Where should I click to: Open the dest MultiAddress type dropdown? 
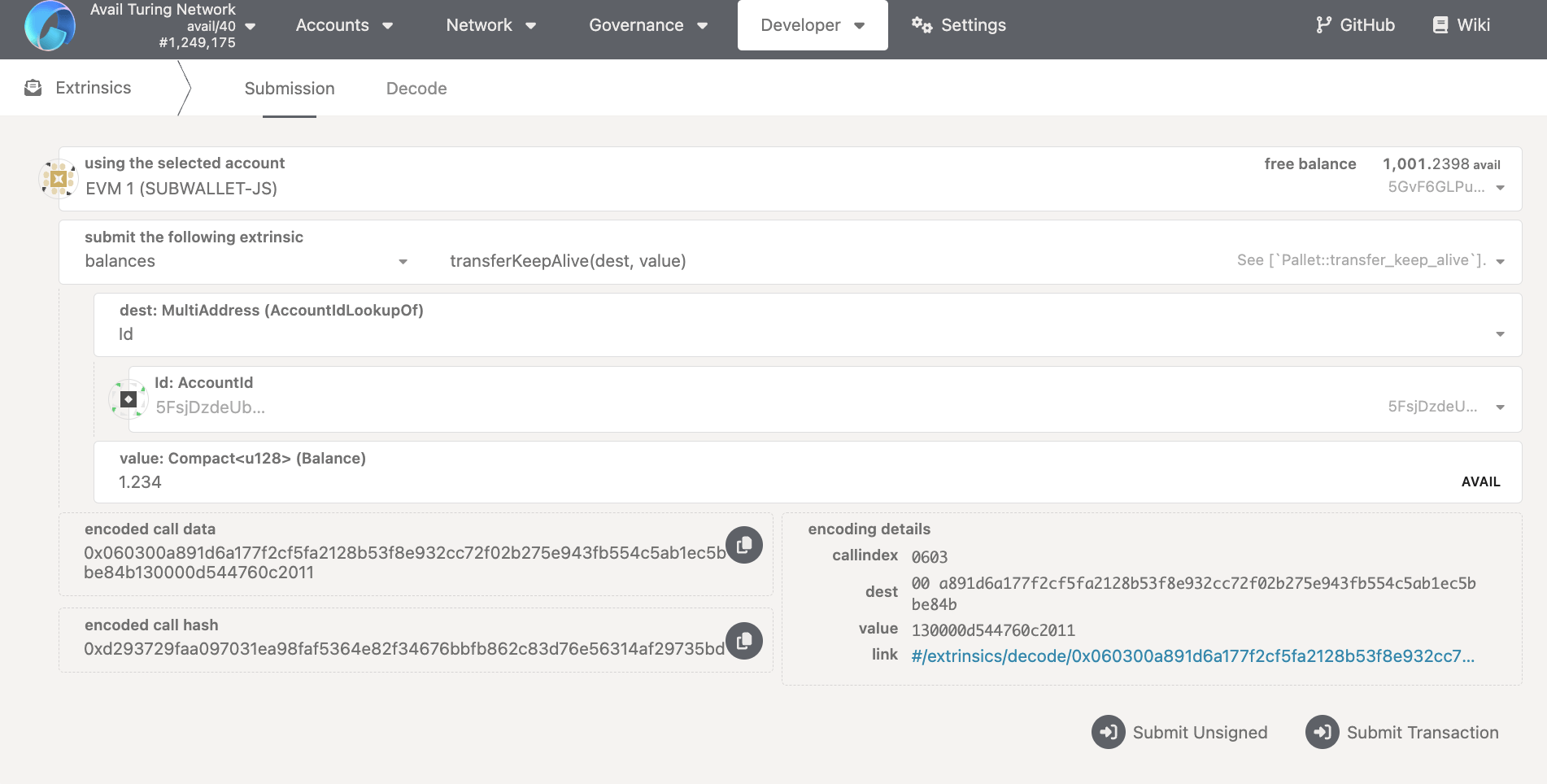[807, 334]
